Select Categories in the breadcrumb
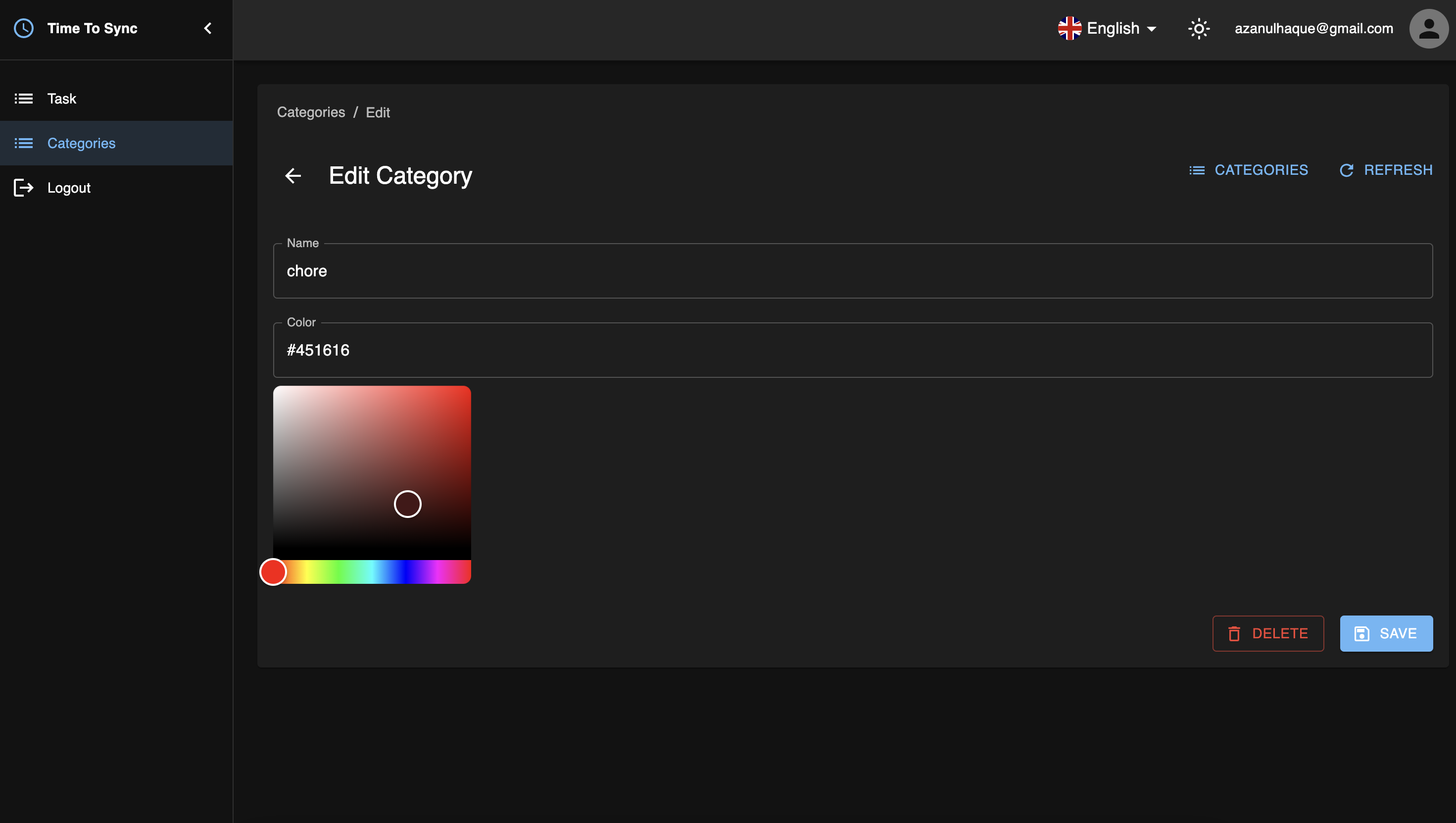This screenshot has height=823, width=1456. point(311,112)
